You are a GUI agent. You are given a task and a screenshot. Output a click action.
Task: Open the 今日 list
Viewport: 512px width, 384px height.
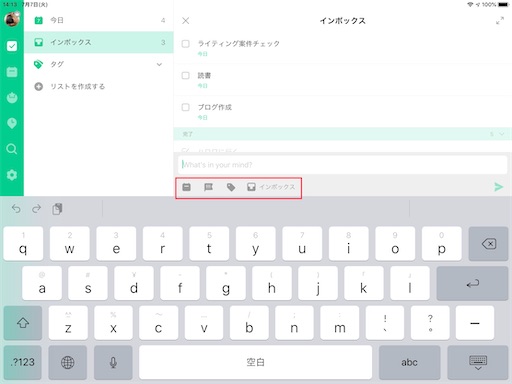point(99,20)
